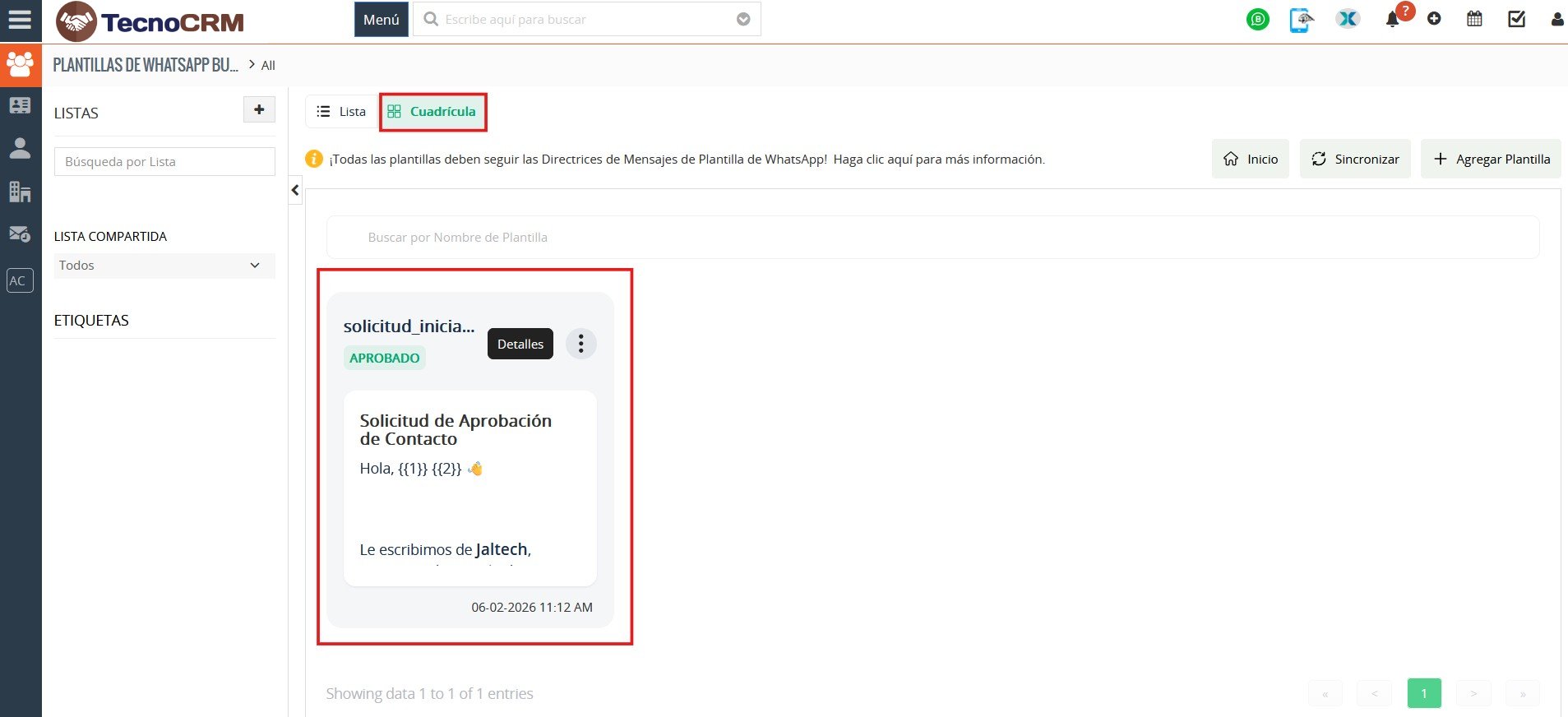Open the notifications bell

pos(1392,20)
